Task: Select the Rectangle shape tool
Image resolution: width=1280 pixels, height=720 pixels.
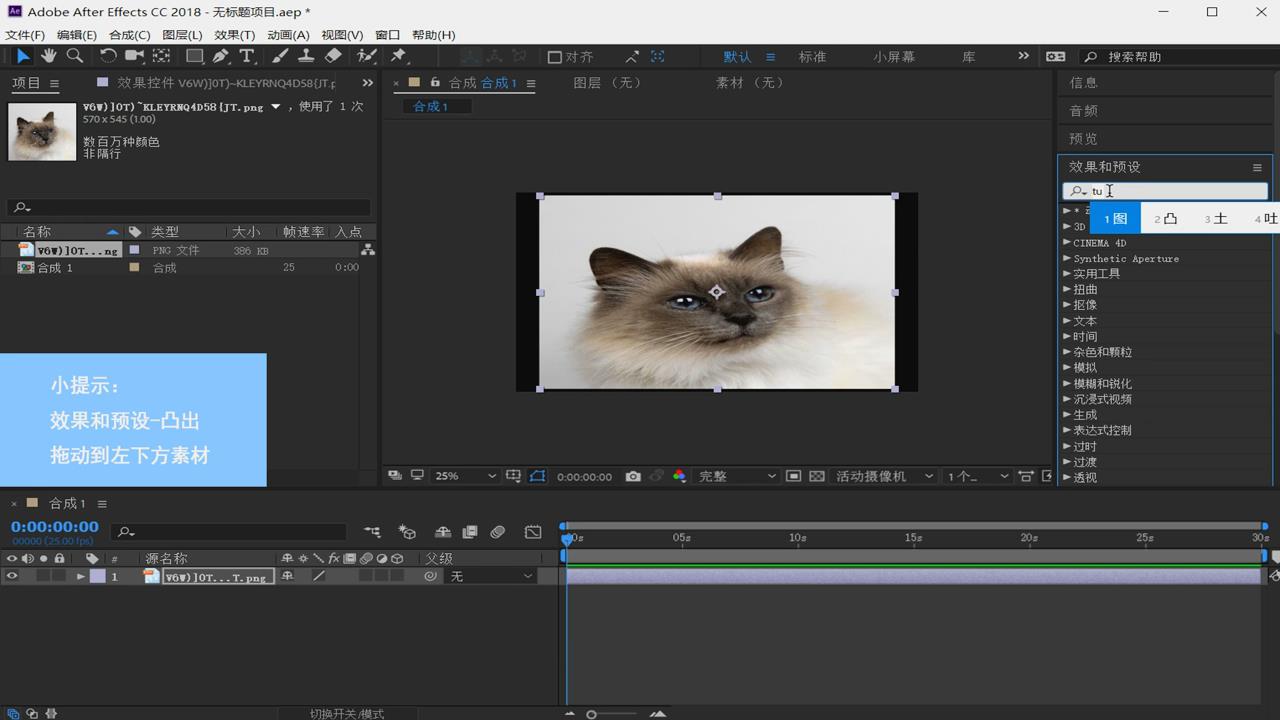Action: point(194,56)
